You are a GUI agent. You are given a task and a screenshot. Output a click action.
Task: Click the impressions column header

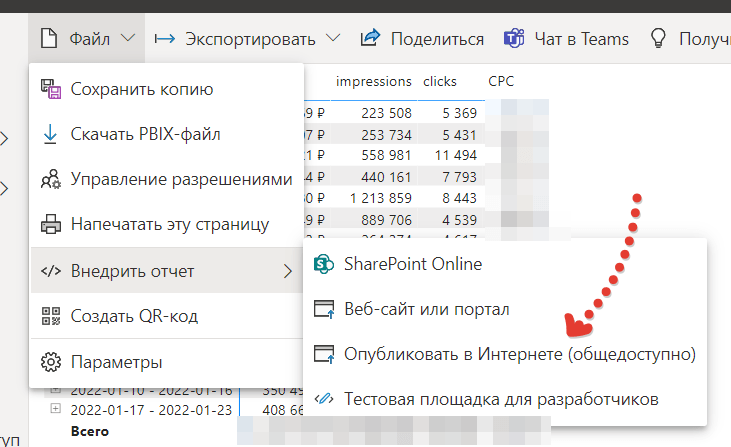tap(373, 81)
